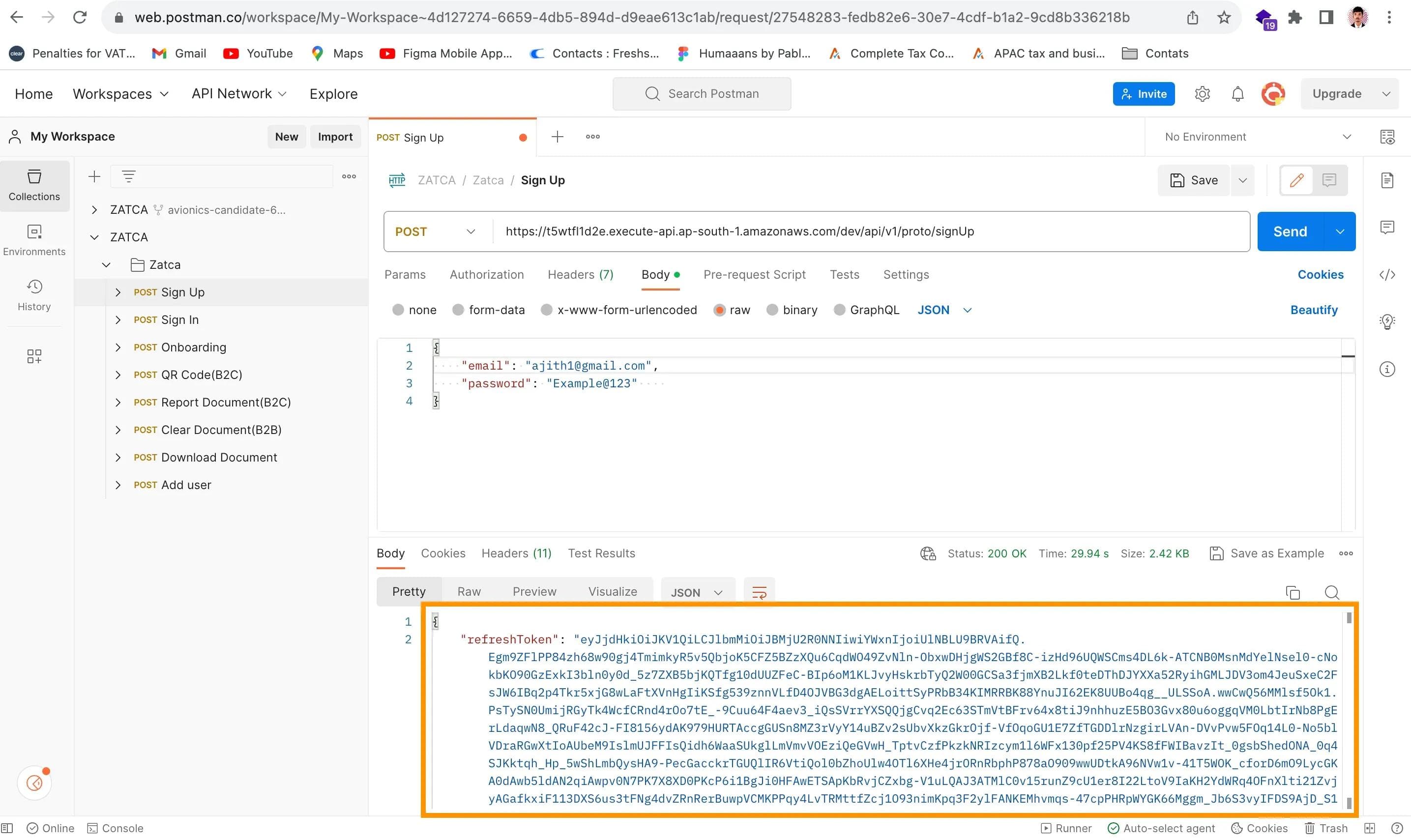This screenshot has width=1411, height=840.
Task: Click the Send button
Action: [1290, 232]
